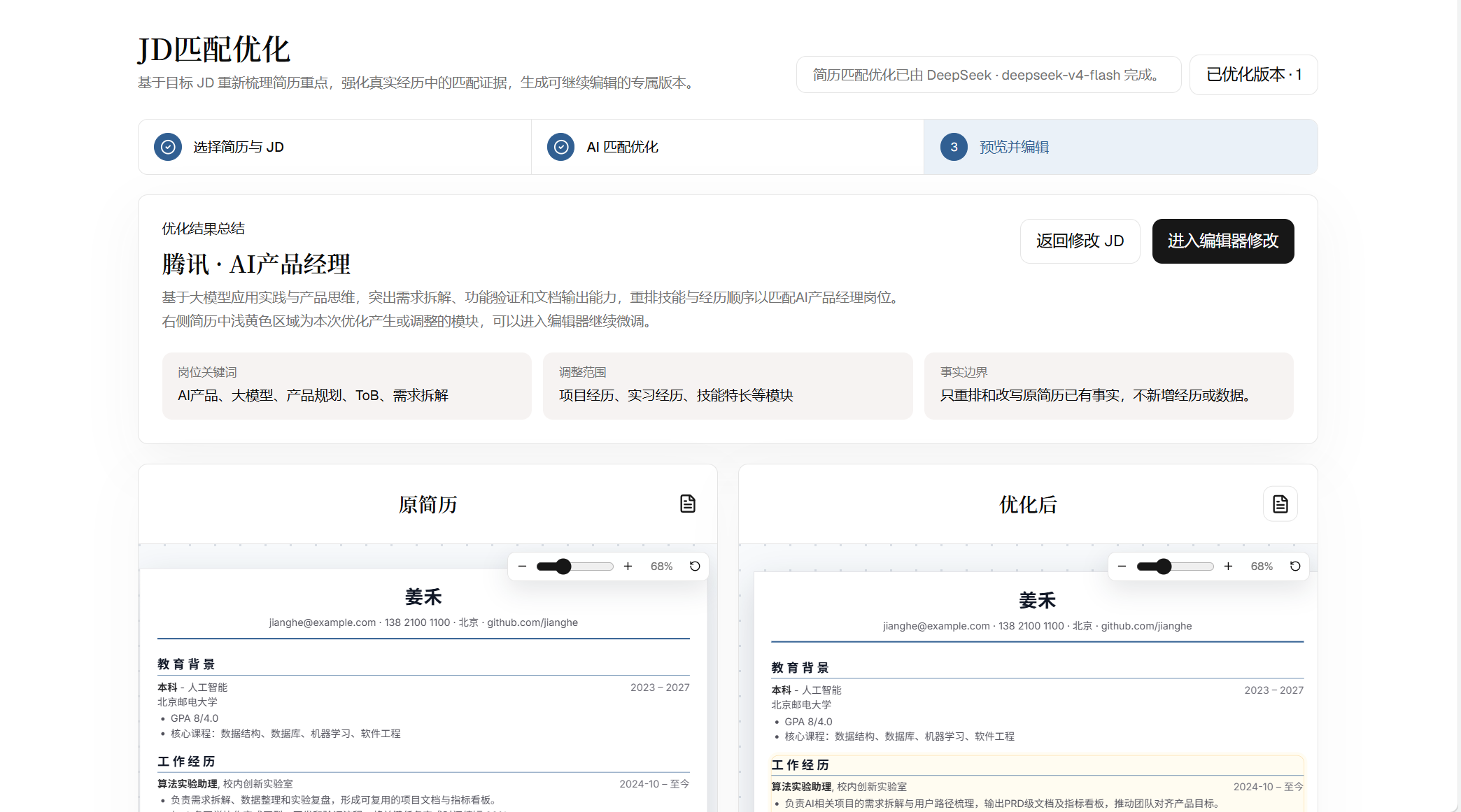Adjust zoom slider in 优化后 preview
1461x812 pixels.
1176,567
